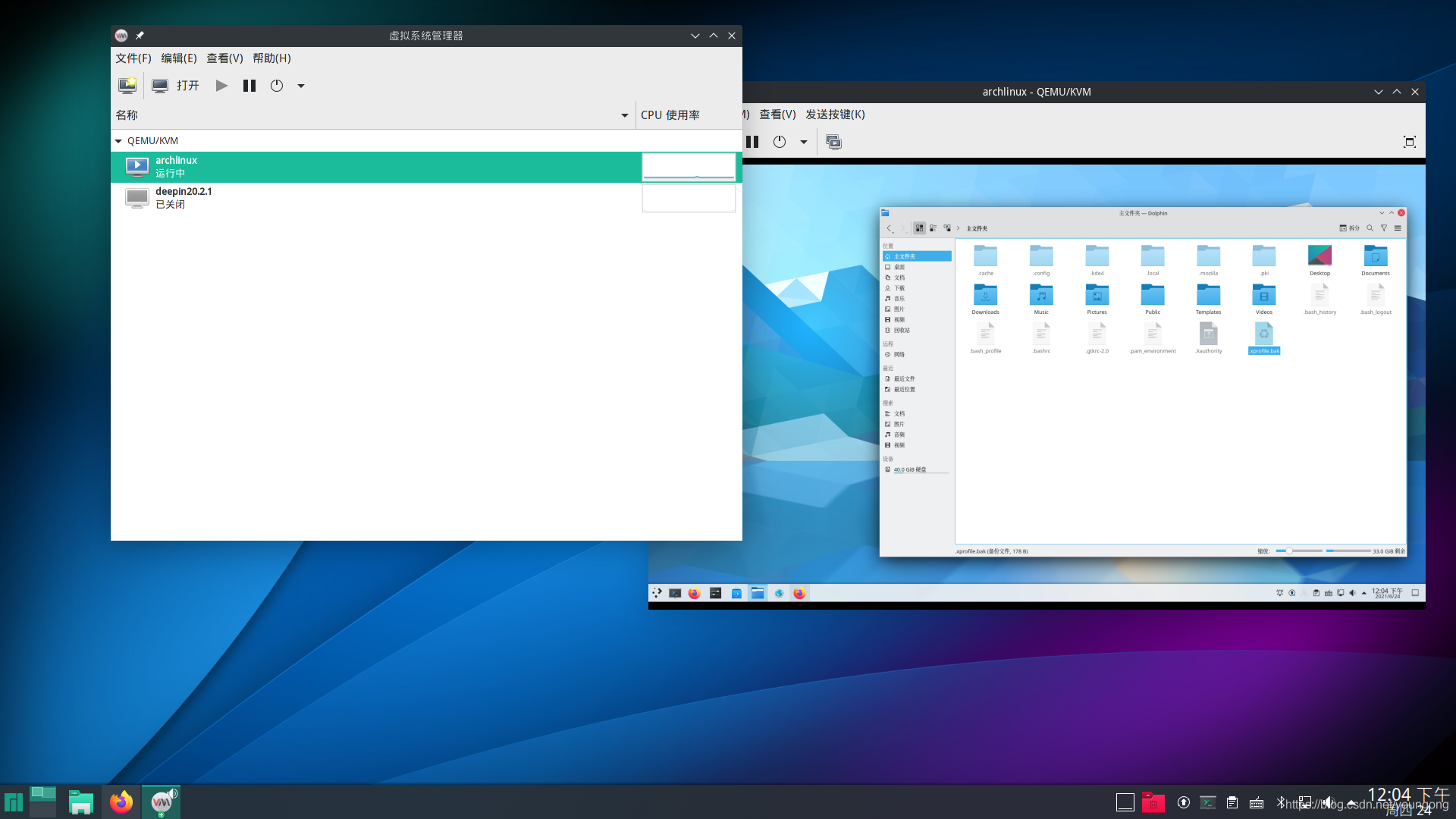Image resolution: width=1456 pixels, height=819 pixels.
Task: Click the pin/unpin icon in virtual manager titlebar
Action: [140, 36]
